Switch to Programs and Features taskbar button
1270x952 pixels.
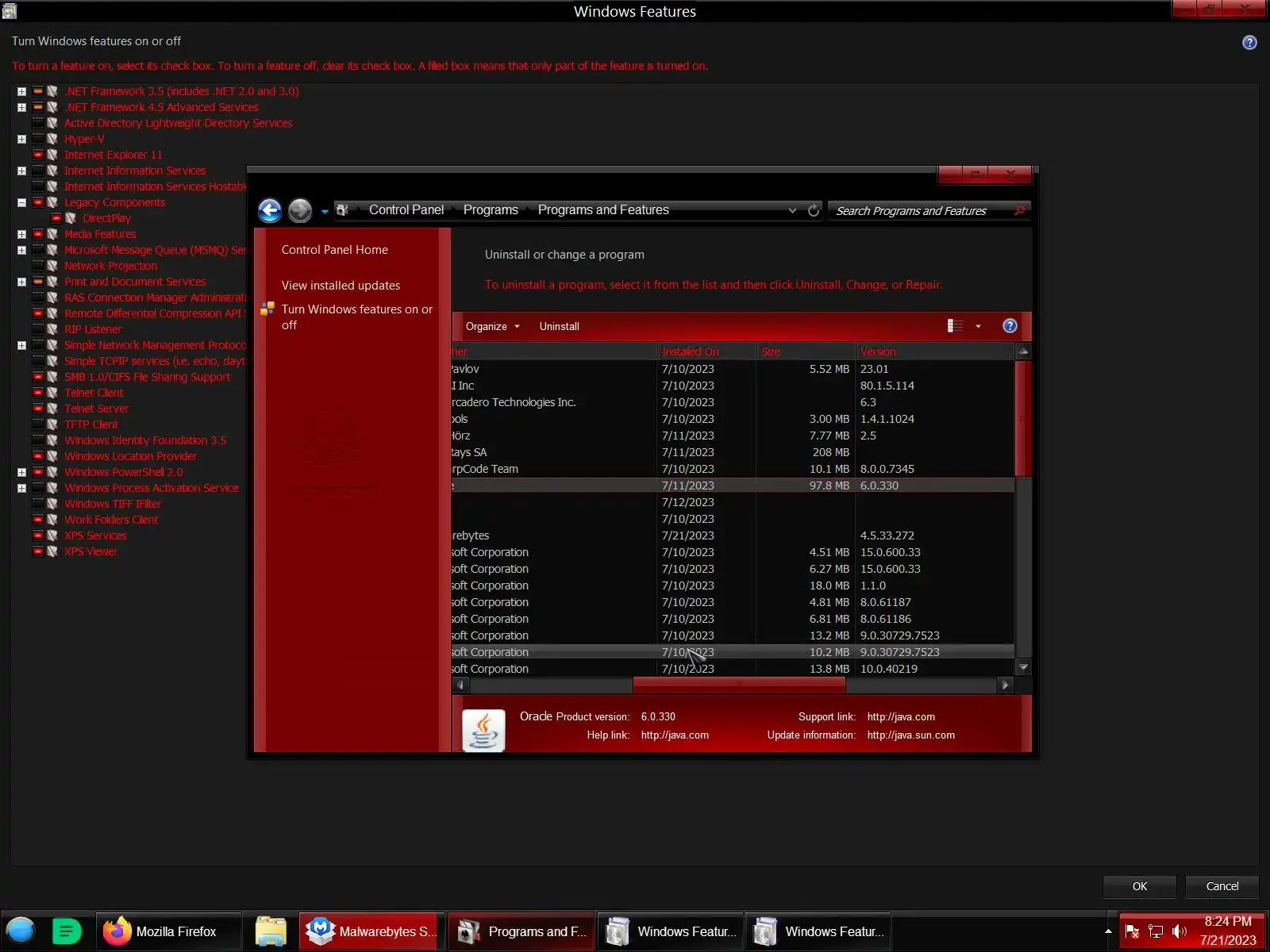521,931
